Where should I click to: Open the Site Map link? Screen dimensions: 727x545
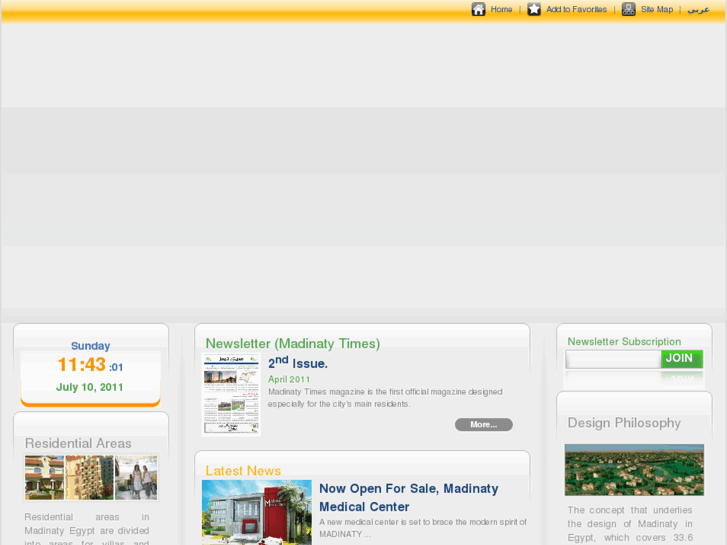[x=657, y=9]
